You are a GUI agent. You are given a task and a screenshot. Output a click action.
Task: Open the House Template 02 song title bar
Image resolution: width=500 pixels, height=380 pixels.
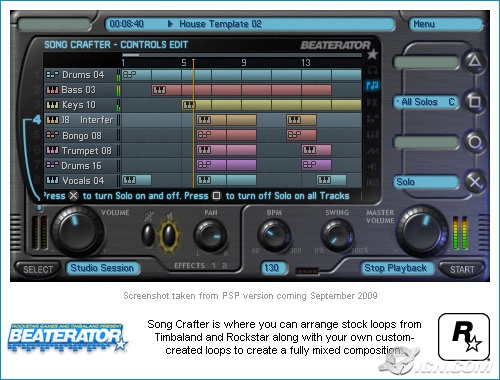point(250,24)
